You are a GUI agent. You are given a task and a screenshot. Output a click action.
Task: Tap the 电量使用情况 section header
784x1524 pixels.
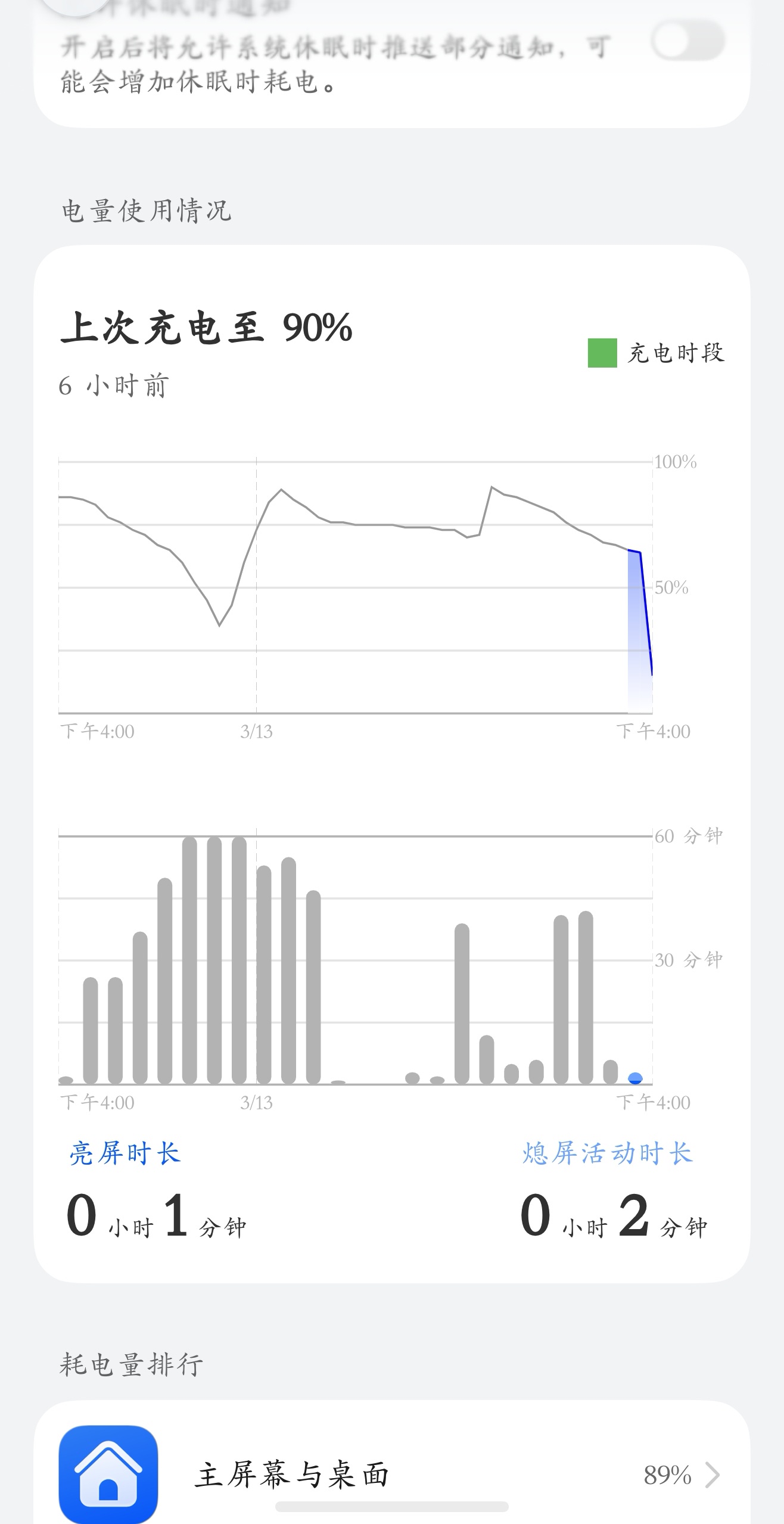point(147,211)
